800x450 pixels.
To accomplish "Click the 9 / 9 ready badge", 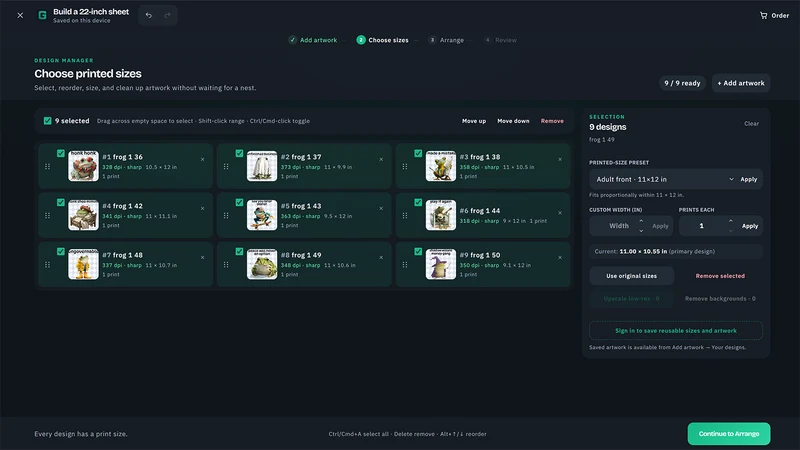I will [x=682, y=83].
